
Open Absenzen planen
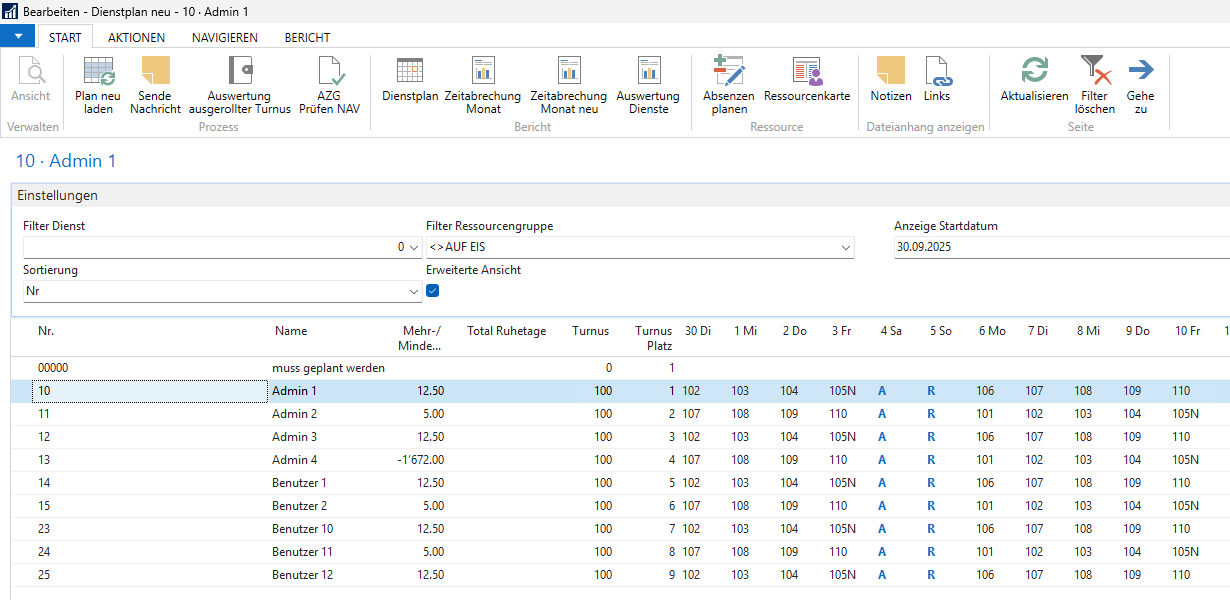tap(729, 72)
